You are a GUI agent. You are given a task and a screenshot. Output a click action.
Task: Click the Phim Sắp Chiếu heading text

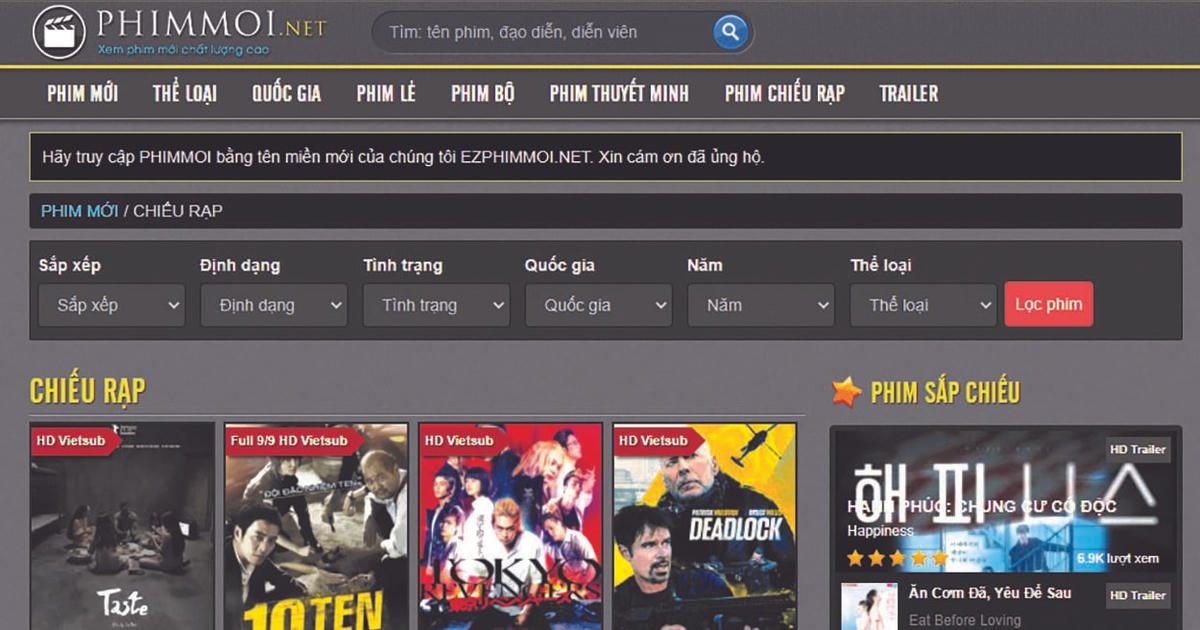point(945,392)
